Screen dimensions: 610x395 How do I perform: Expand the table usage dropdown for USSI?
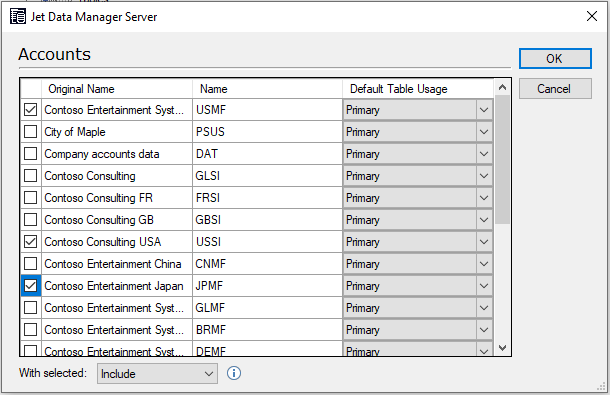click(x=484, y=242)
